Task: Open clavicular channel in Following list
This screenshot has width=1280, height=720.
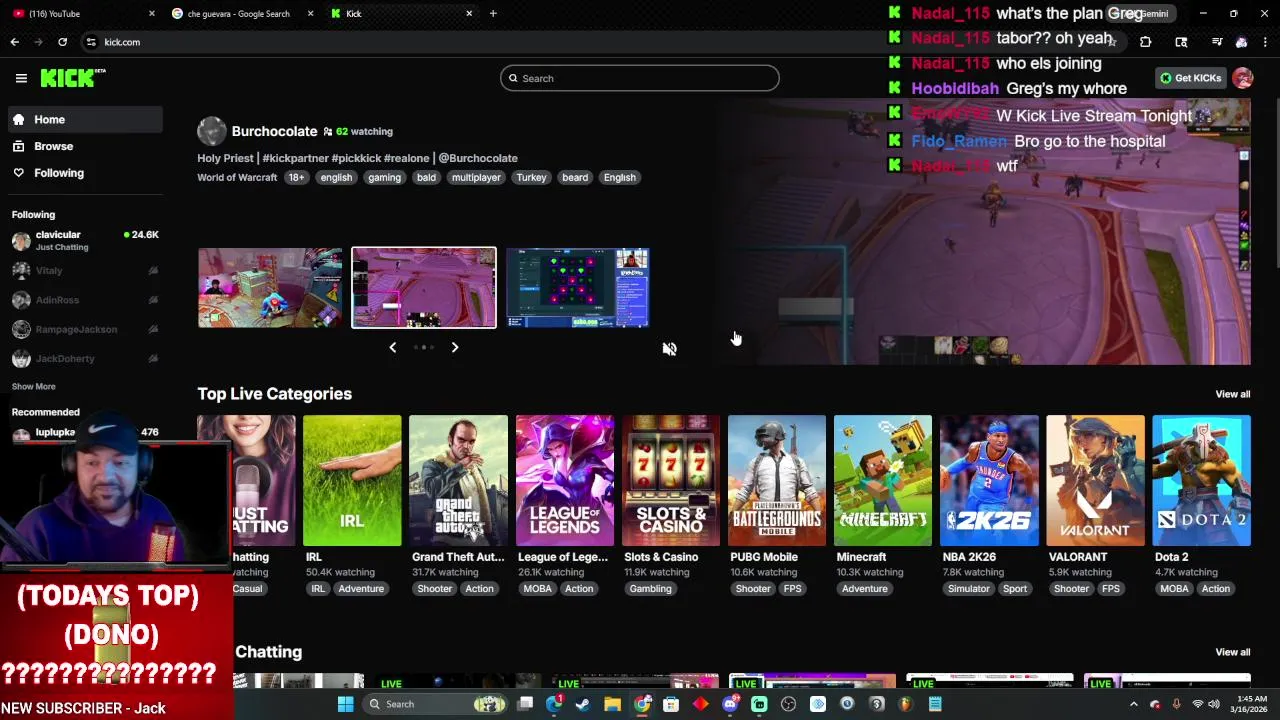Action: [x=85, y=240]
